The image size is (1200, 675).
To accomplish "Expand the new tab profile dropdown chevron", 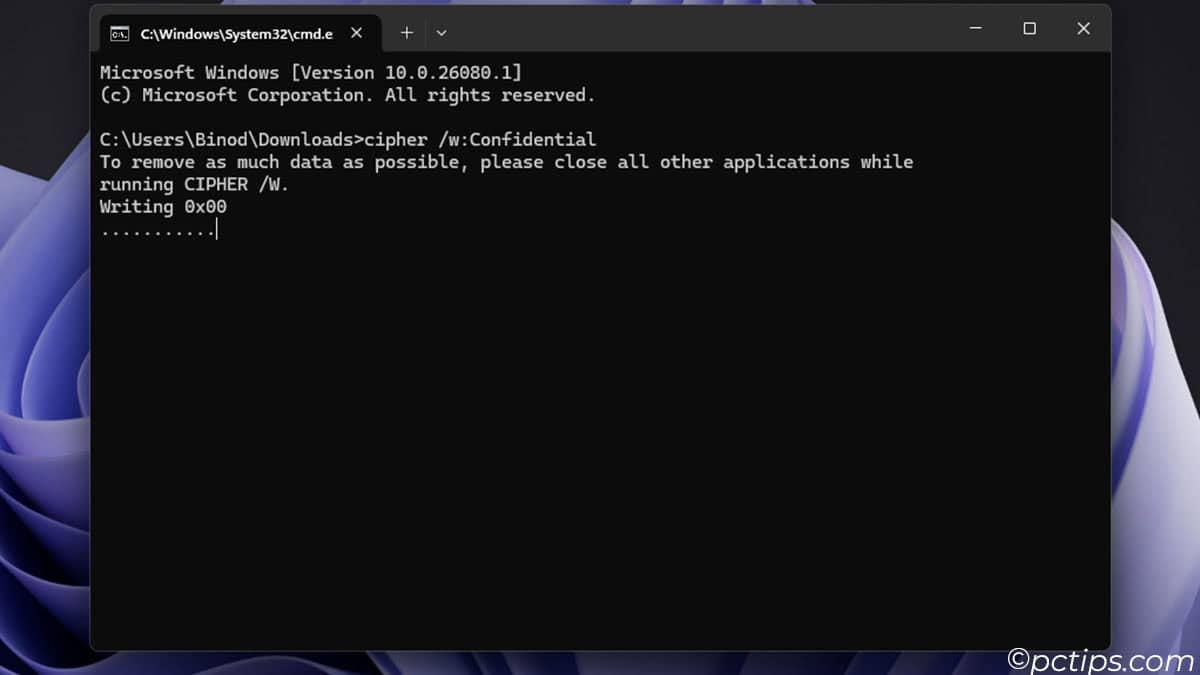I will pos(441,33).
